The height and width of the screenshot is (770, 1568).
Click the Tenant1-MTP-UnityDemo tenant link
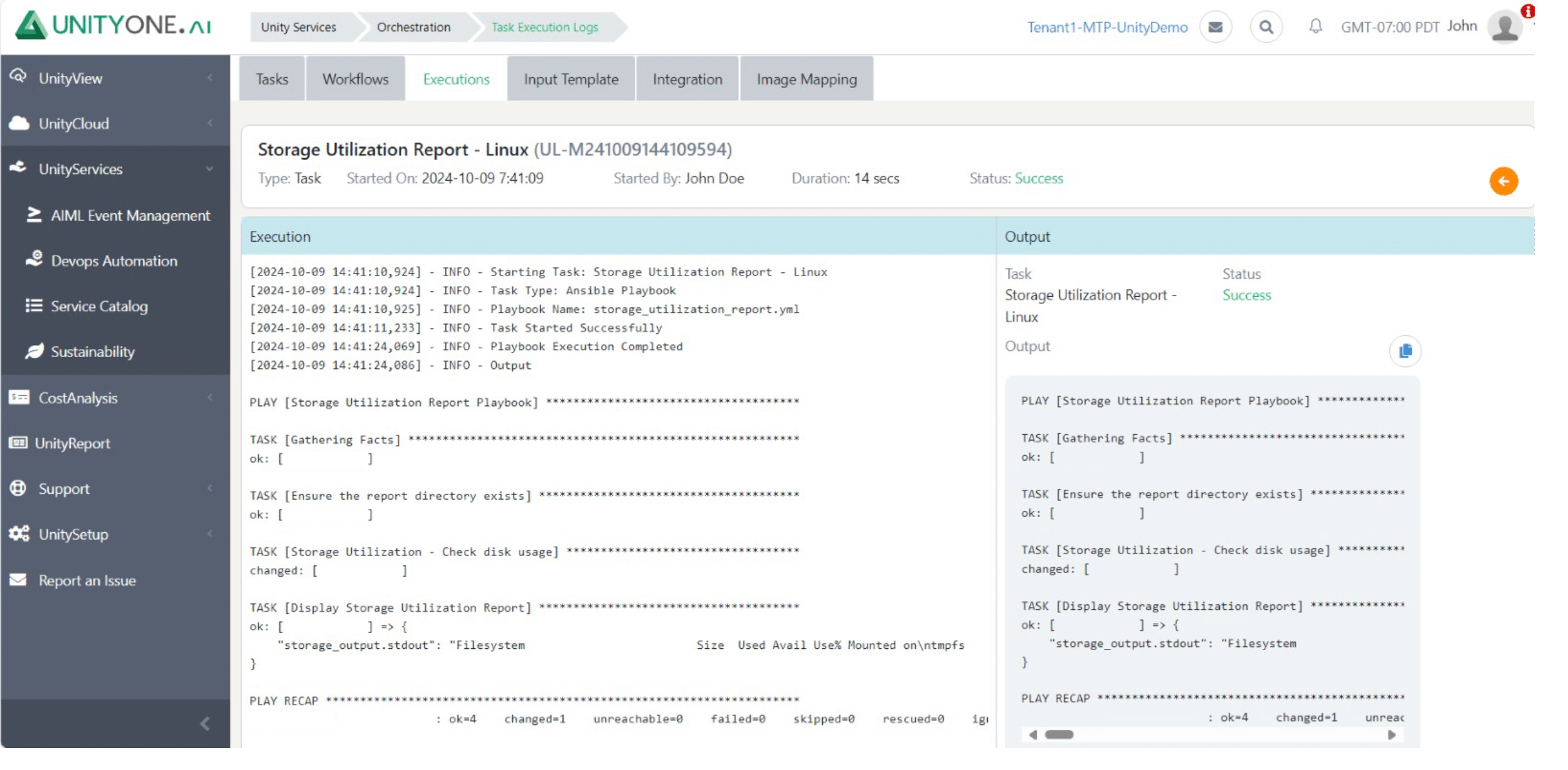[x=1107, y=27]
